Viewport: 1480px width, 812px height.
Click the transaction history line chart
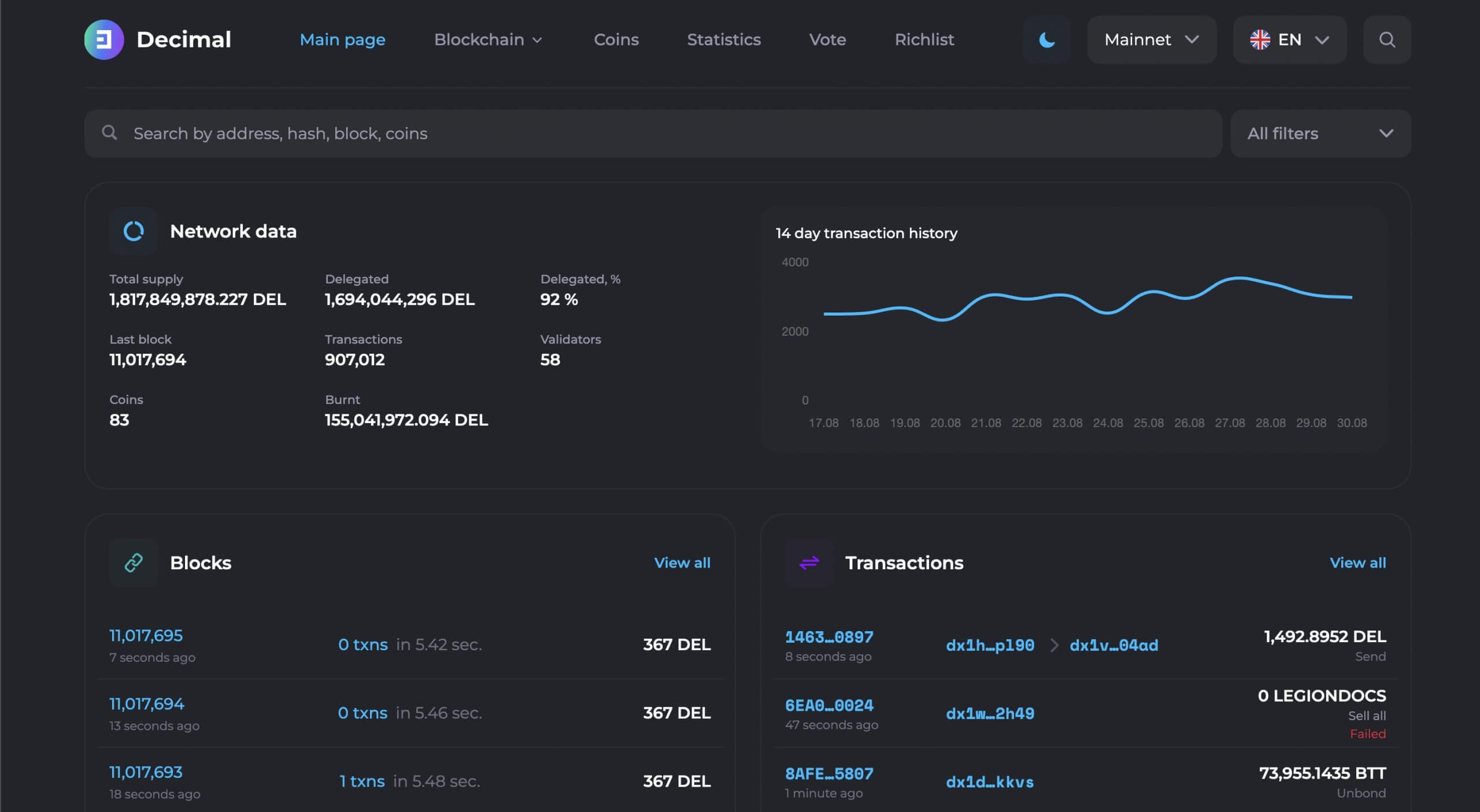1087,299
